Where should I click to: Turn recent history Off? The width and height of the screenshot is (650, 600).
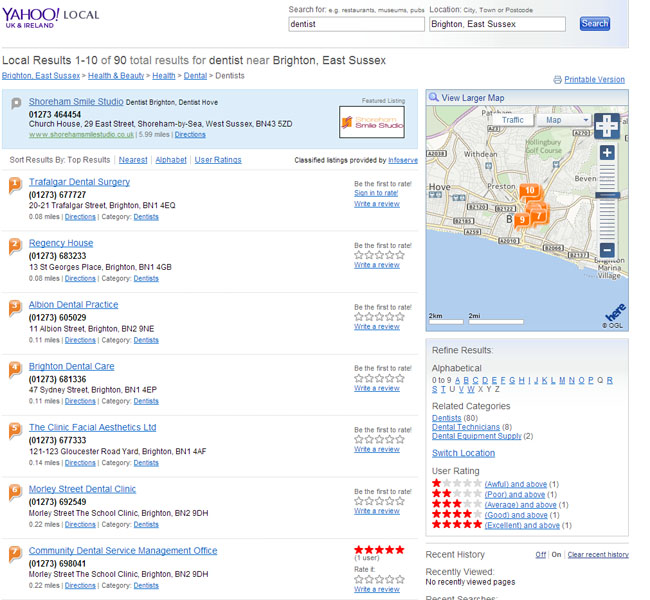click(x=540, y=555)
